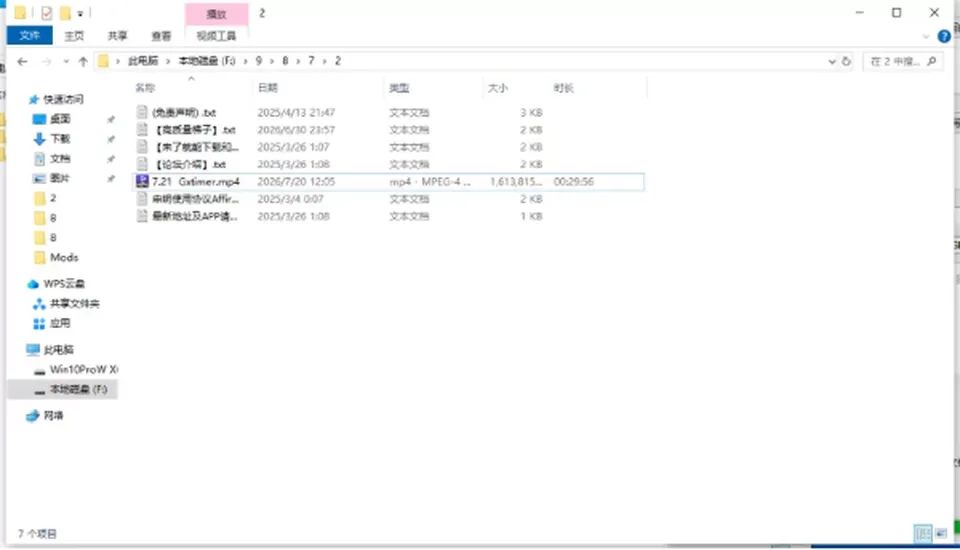This screenshot has height=550, width=960.
Task: Click 此电脑 in the address breadcrumb
Action: [143, 61]
